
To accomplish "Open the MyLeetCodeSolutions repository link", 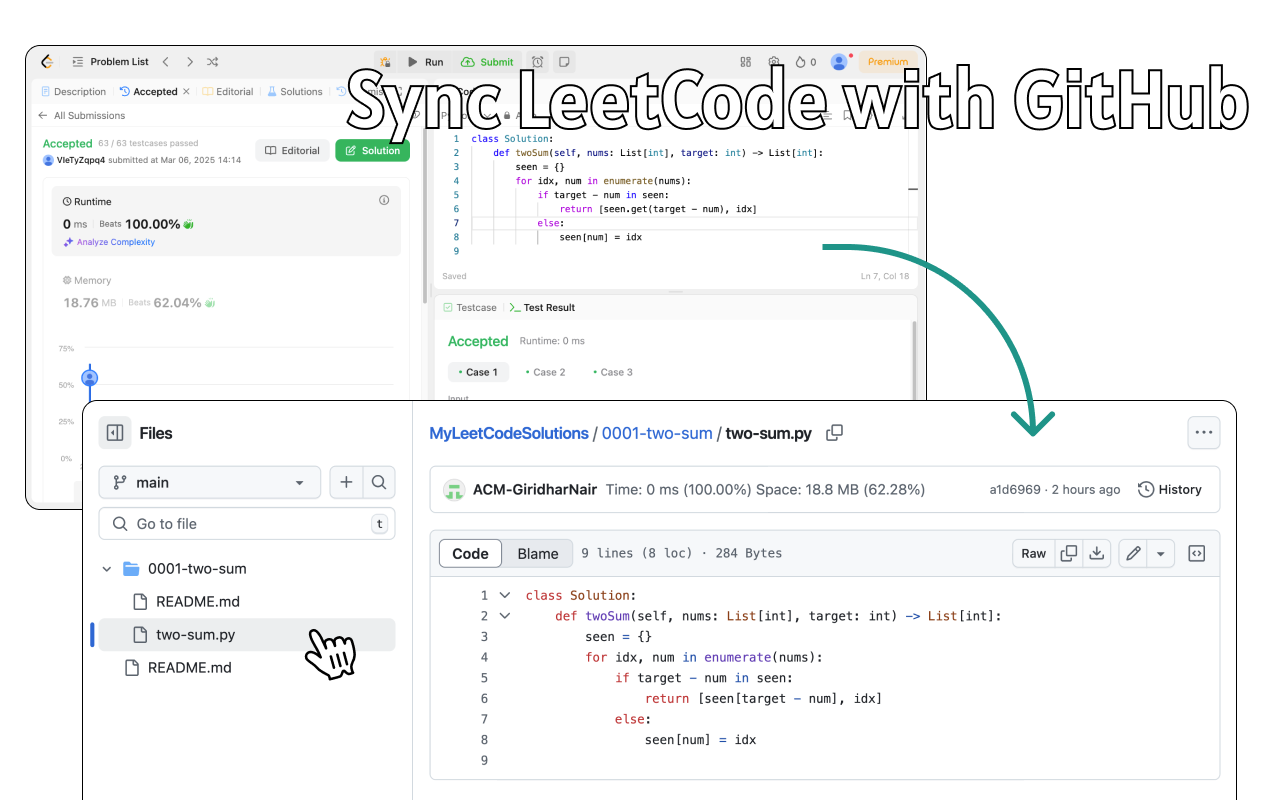I will tap(509, 433).
